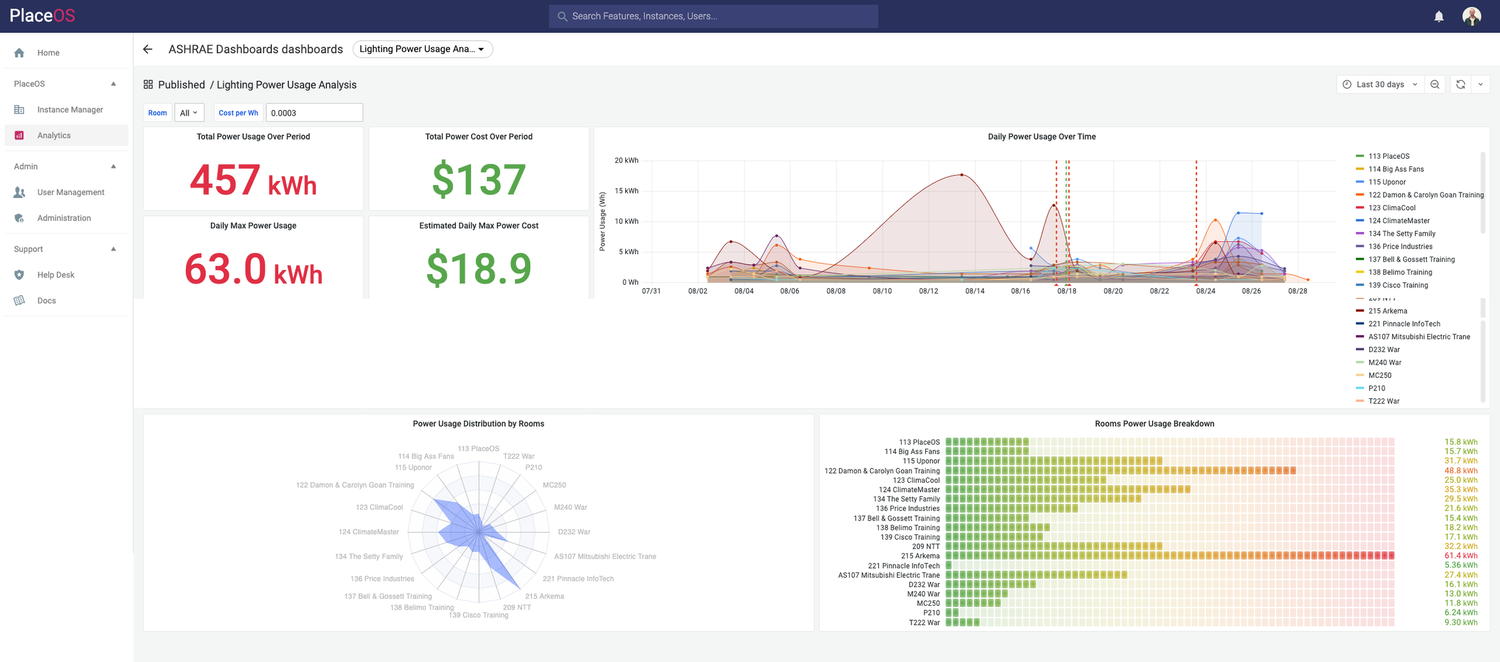Screen dimensions: 1500x662
Task: Refresh the dashboard data
Action: coord(1460,85)
